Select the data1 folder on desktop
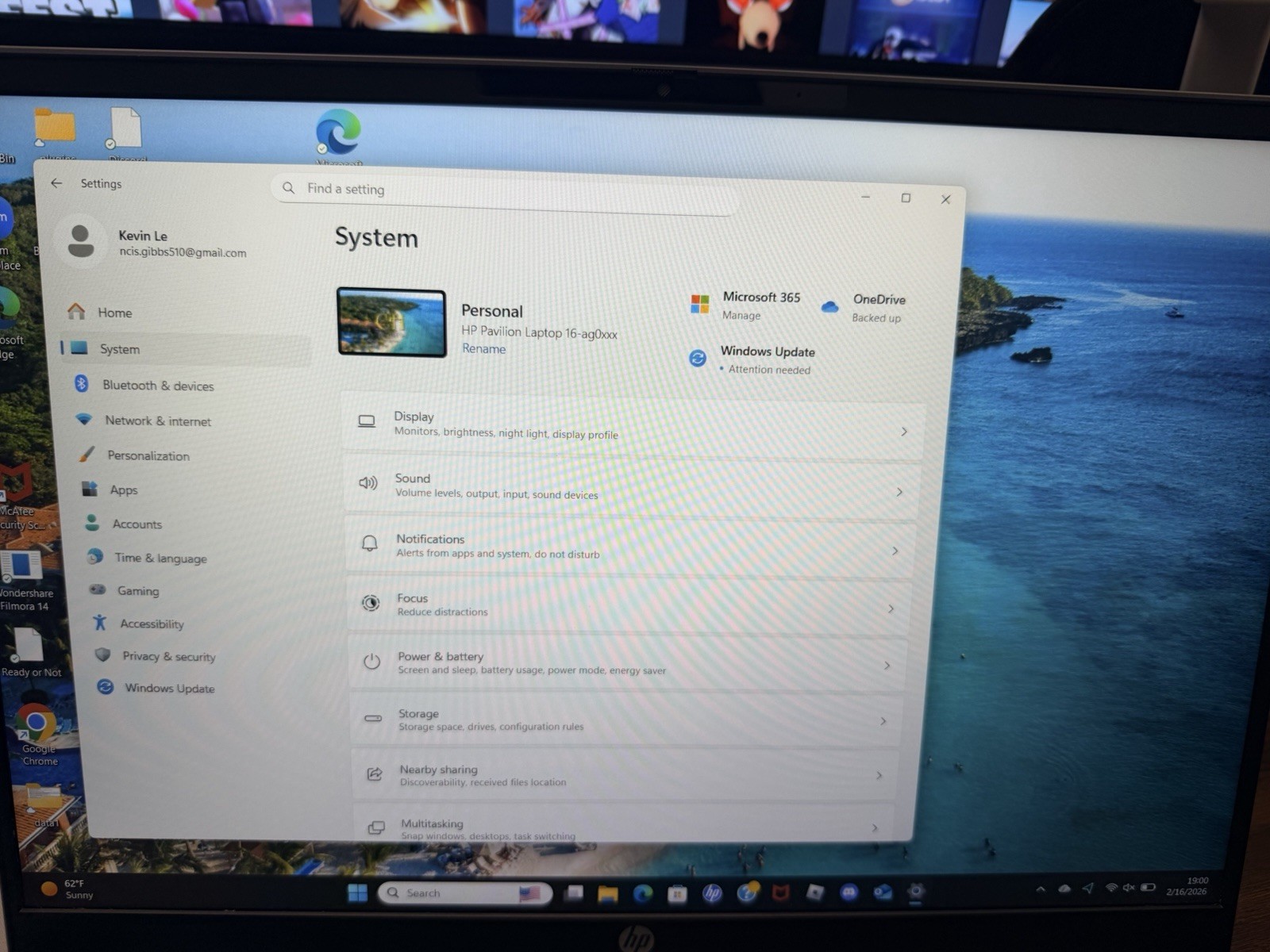Screen dimensions: 1270x952 45,804
